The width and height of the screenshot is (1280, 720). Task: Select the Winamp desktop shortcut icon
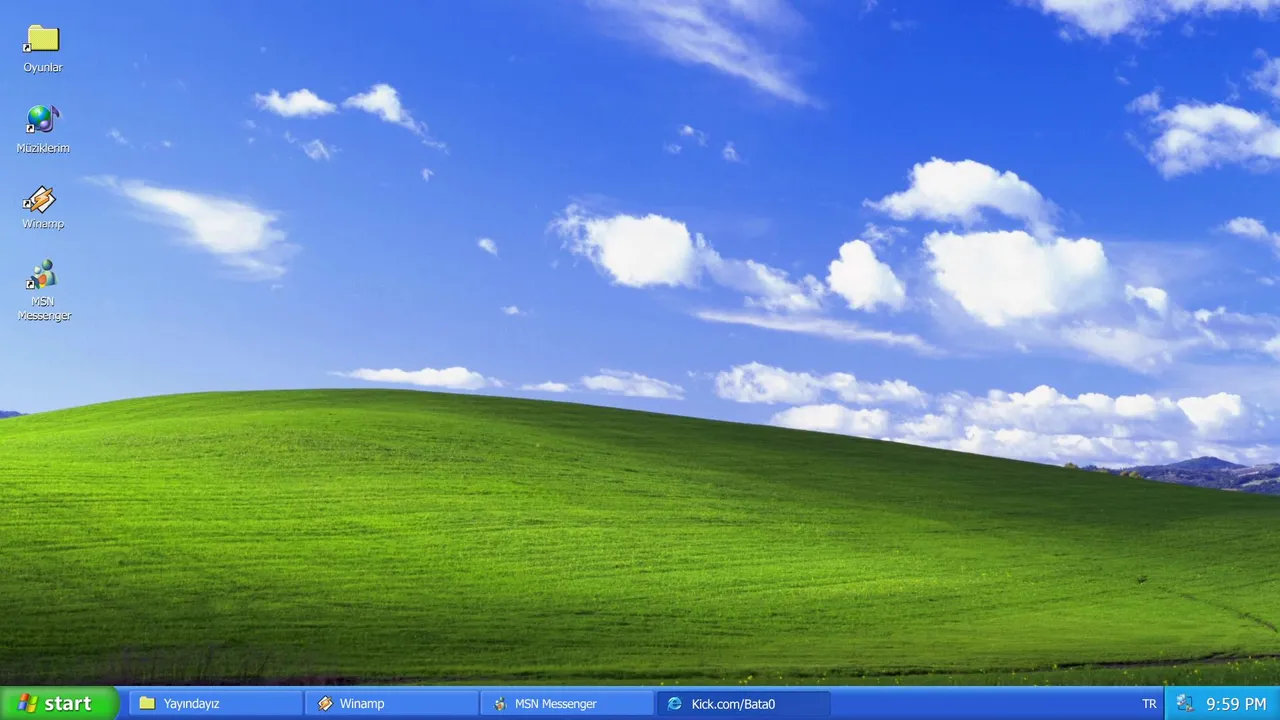(43, 207)
